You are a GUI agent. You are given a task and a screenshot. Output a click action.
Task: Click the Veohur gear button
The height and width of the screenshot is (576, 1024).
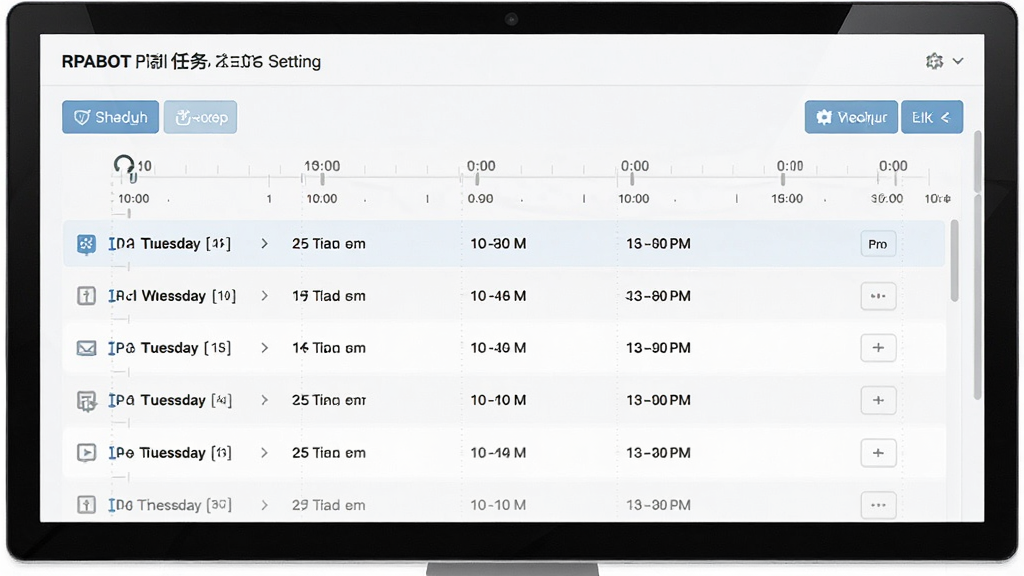(851, 117)
